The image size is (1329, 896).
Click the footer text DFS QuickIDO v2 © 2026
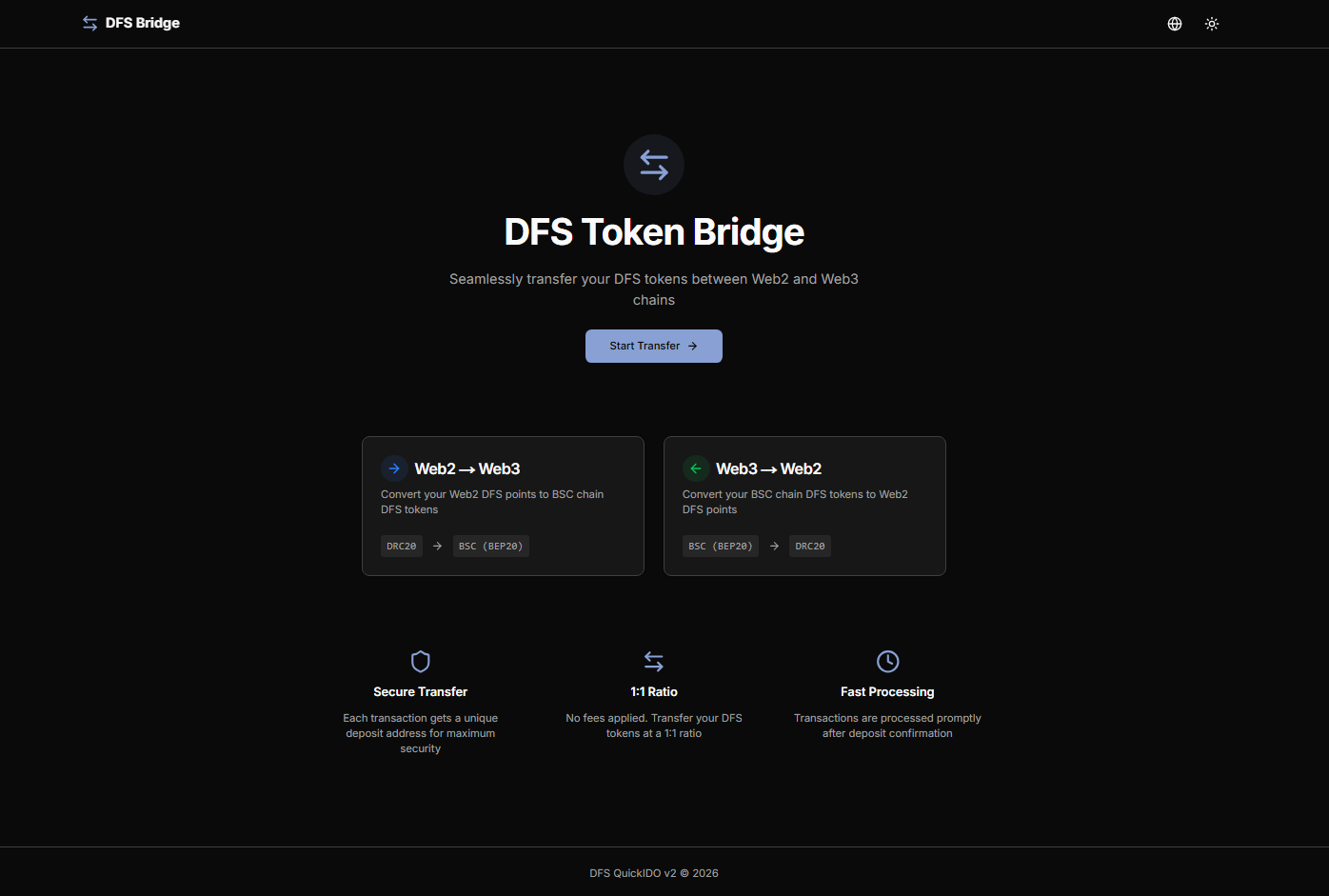click(654, 873)
